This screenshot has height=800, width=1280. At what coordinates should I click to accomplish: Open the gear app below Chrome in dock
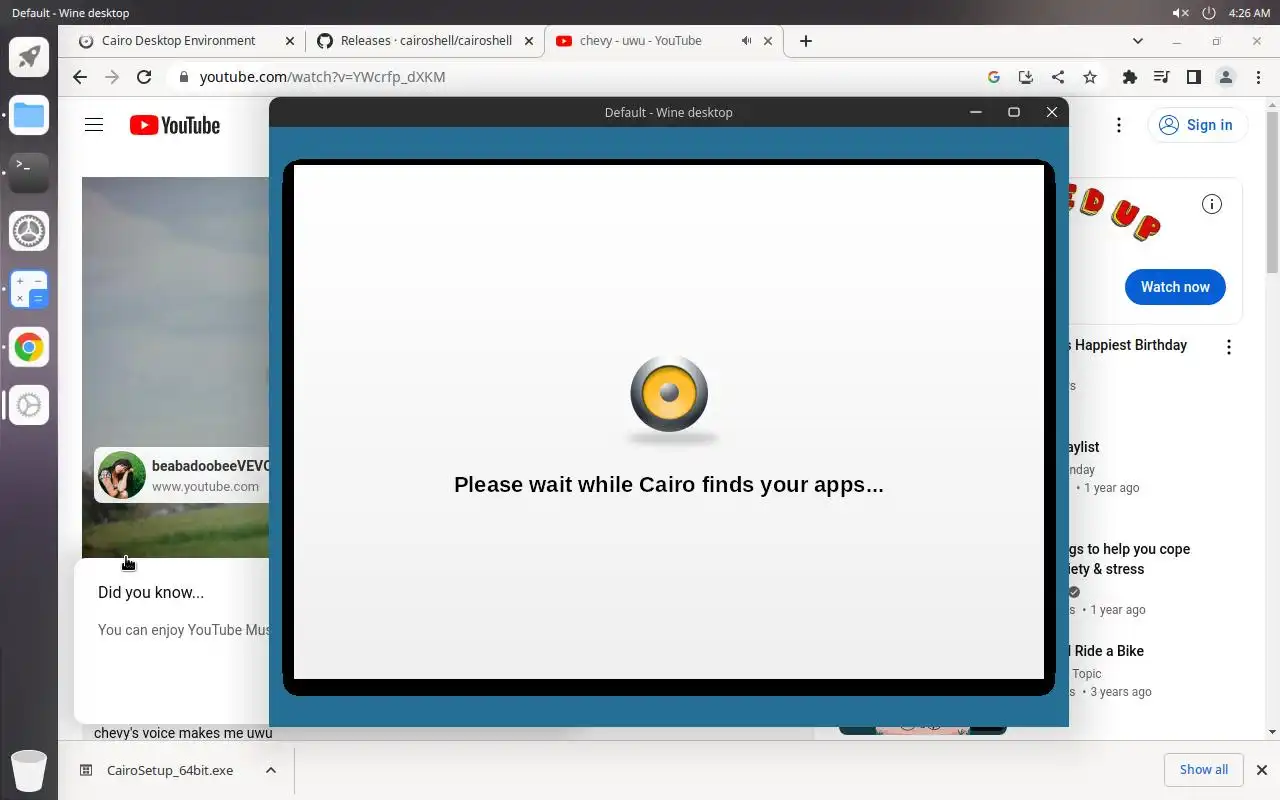(x=29, y=405)
